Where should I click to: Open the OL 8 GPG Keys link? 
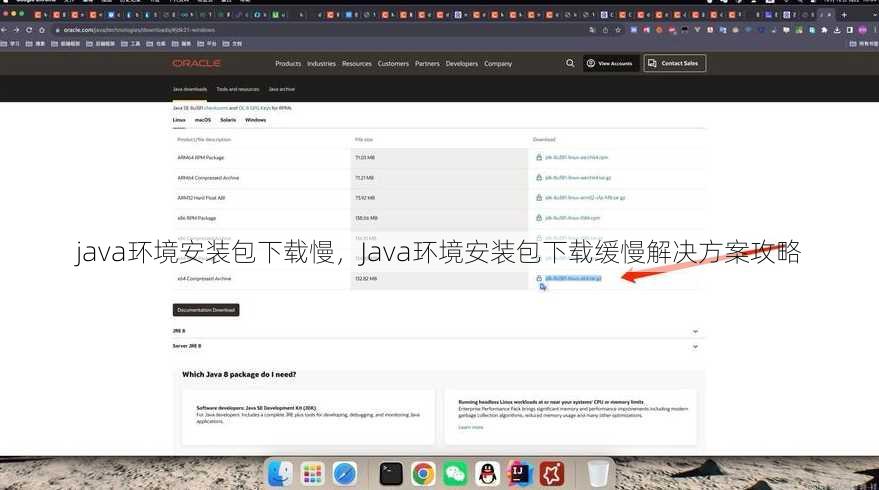(255, 108)
